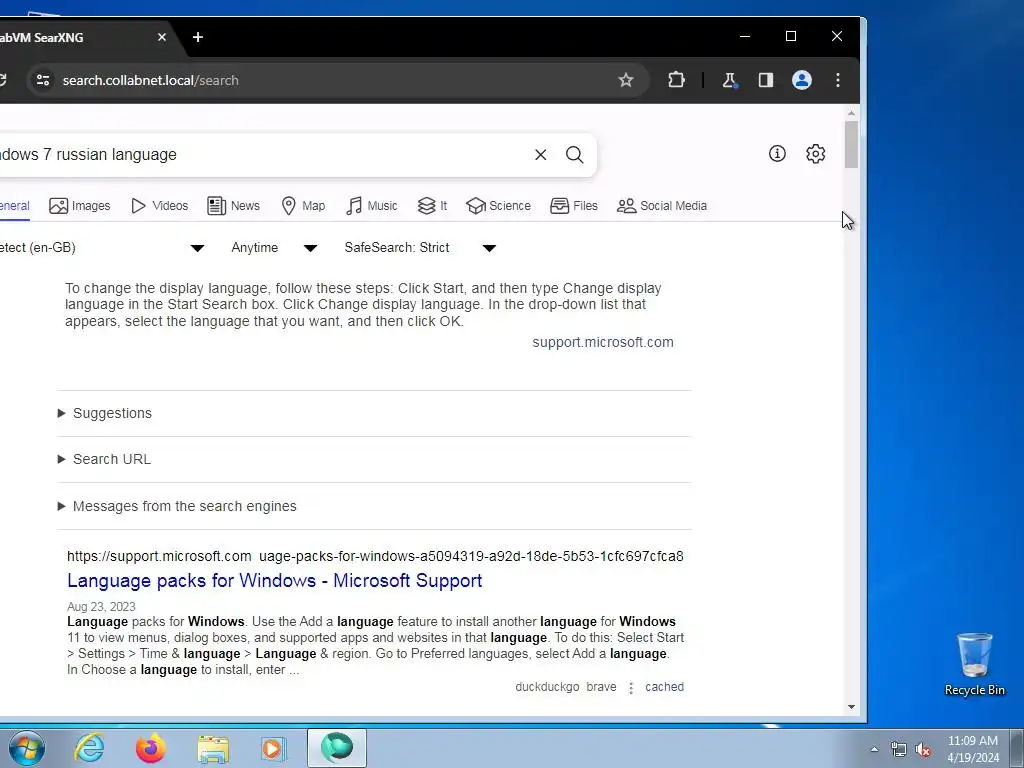Open the Windows Start menu

pyautogui.click(x=26, y=748)
